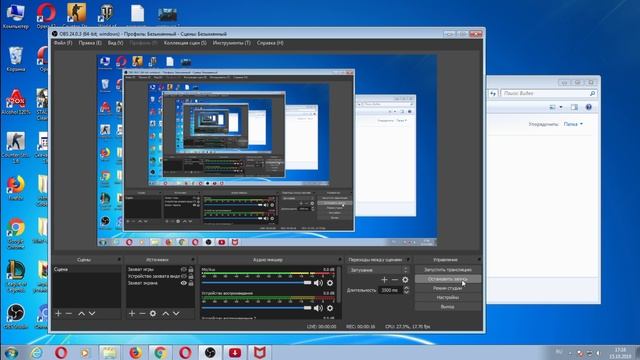
Task: Adjust Mic/Aux volume slider
Action: [x=256, y=283]
